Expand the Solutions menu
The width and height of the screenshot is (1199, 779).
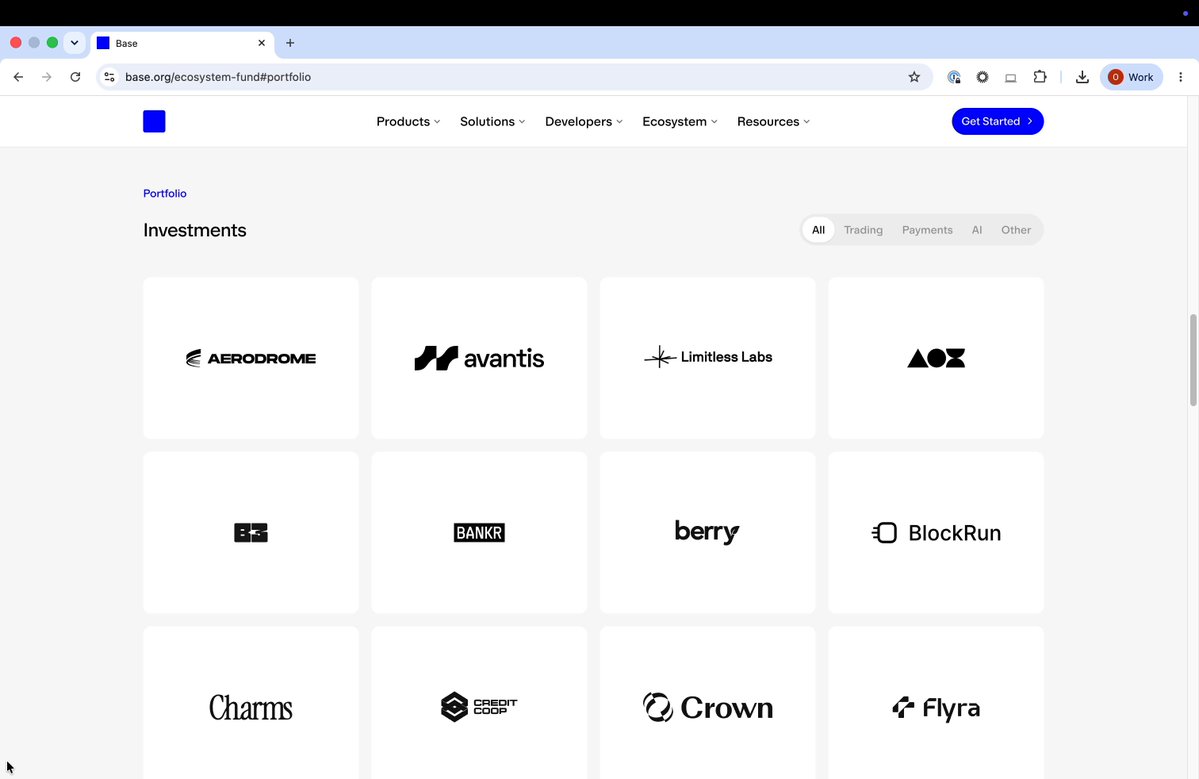492,122
